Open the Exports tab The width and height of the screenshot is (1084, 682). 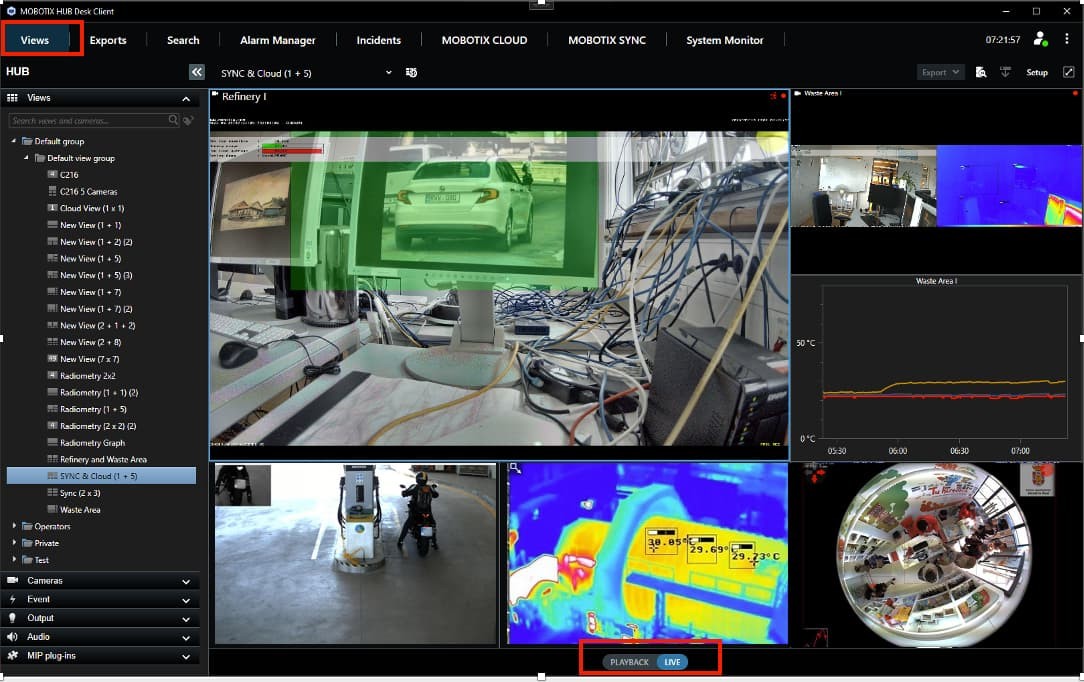coord(108,40)
